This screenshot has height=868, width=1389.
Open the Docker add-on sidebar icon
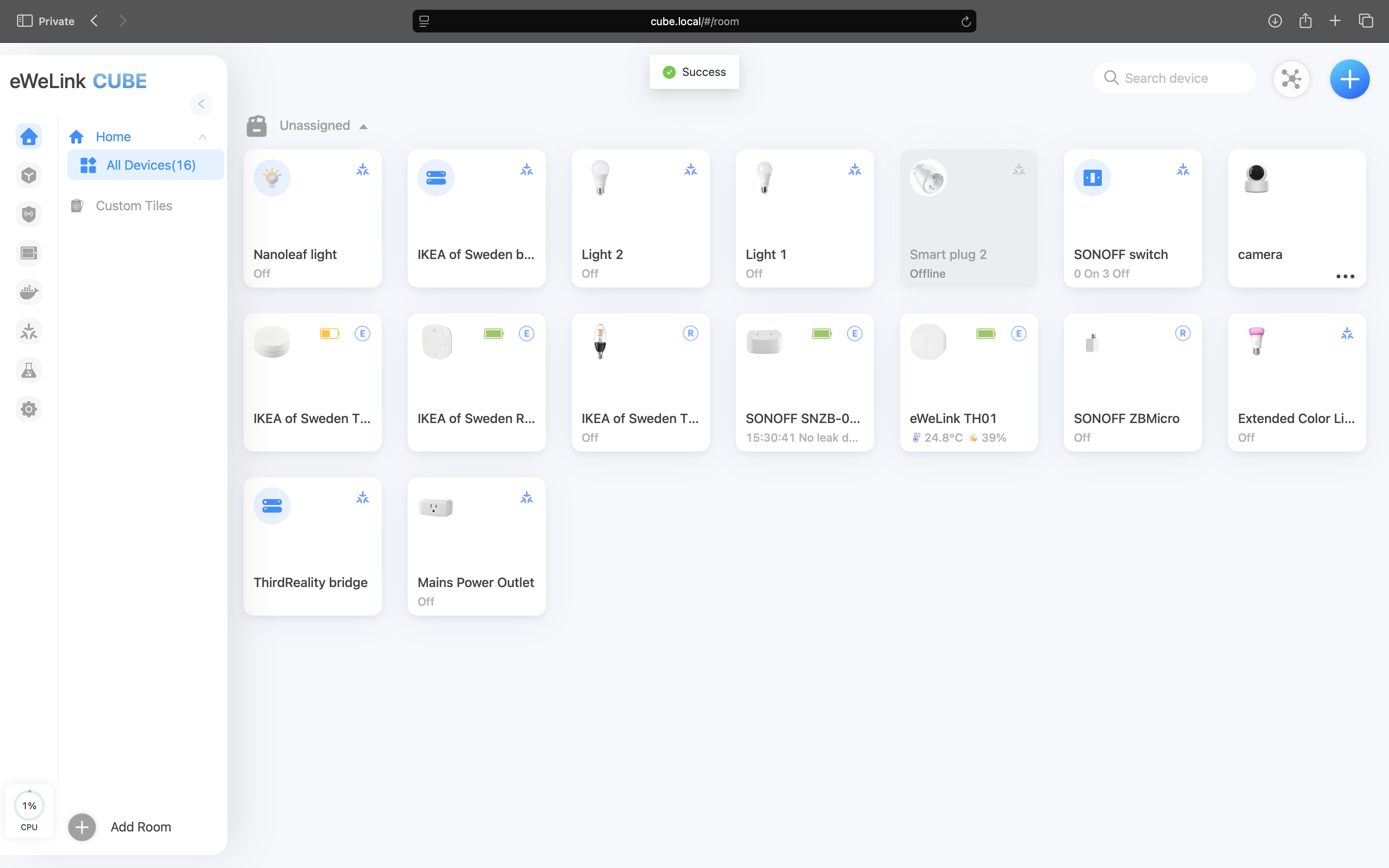pos(29,292)
